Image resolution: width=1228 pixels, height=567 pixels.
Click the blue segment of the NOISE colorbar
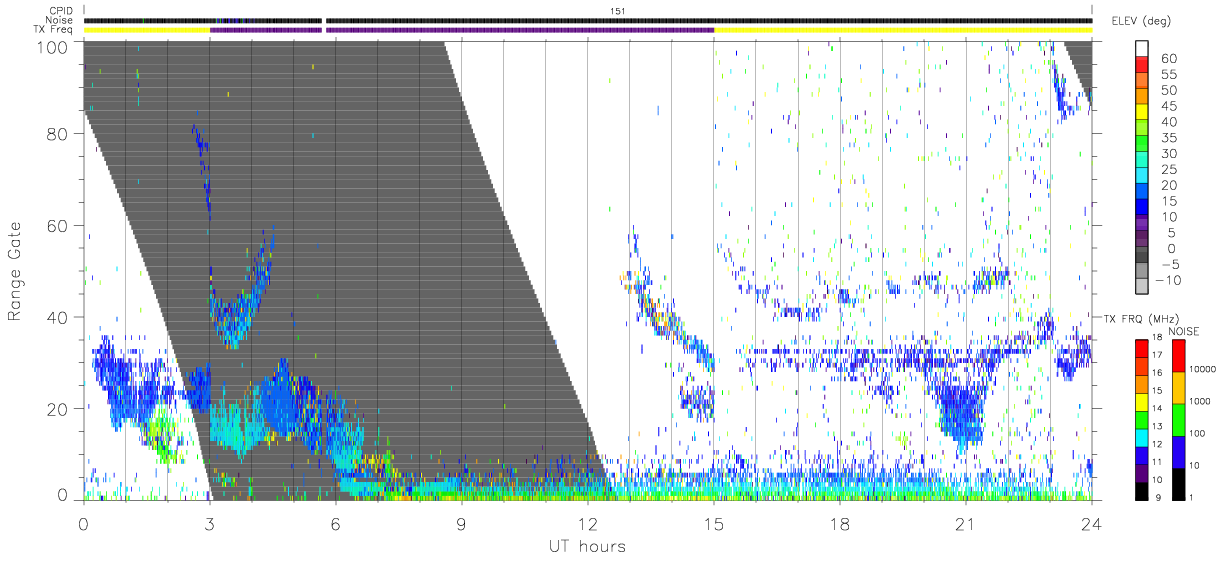pyautogui.click(x=1179, y=450)
